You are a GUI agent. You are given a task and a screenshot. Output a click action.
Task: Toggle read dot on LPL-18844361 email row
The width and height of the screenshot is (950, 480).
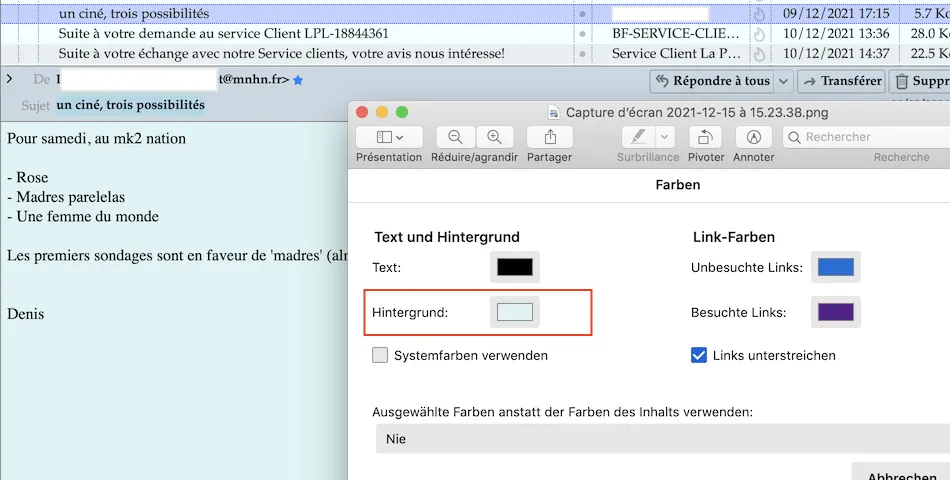pyautogui.click(x=582, y=33)
